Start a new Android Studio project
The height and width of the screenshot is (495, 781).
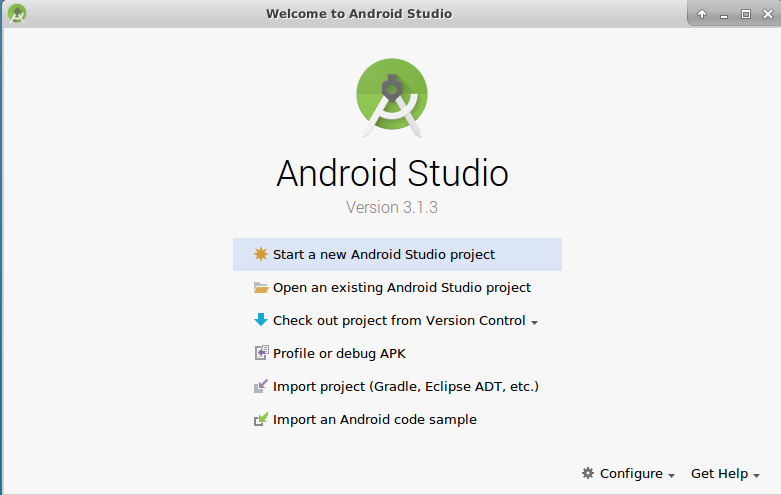397,254
